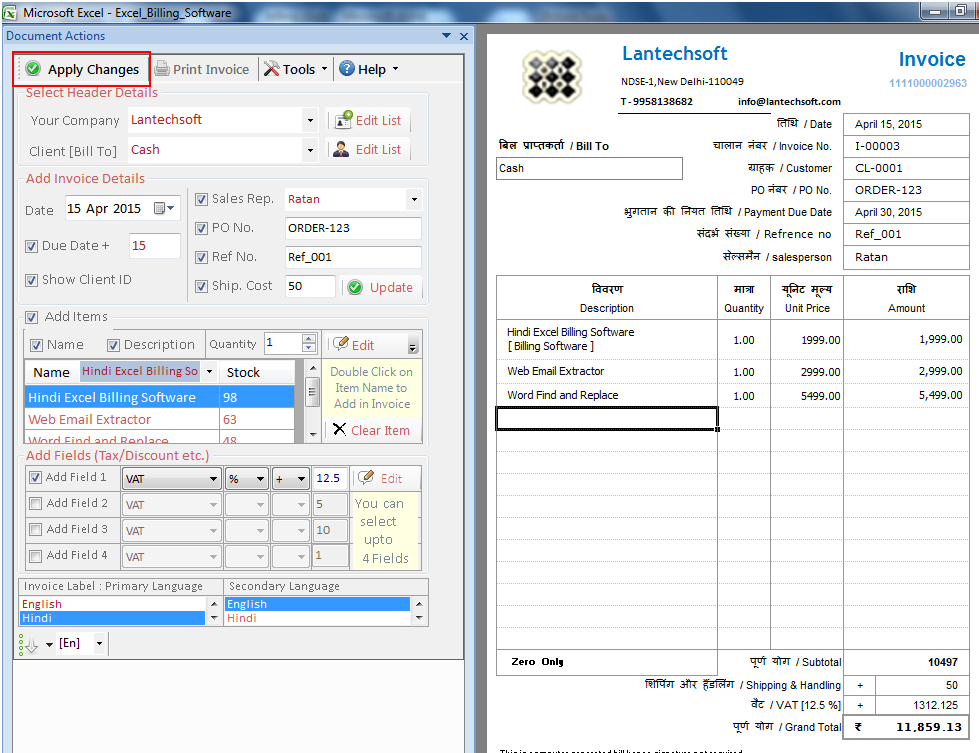This screenshot has width=979, height=753.
Task: Click the Due Date days field
Action: (x=154, y=246)
